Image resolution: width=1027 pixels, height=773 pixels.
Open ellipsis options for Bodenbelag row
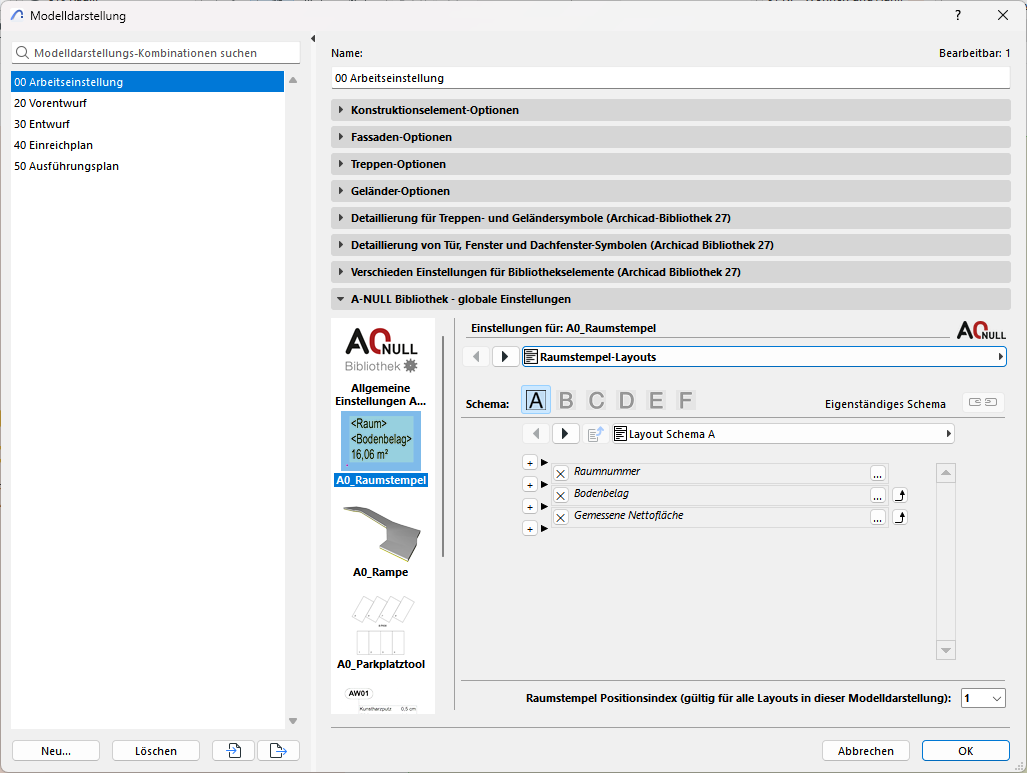(878, 495)
